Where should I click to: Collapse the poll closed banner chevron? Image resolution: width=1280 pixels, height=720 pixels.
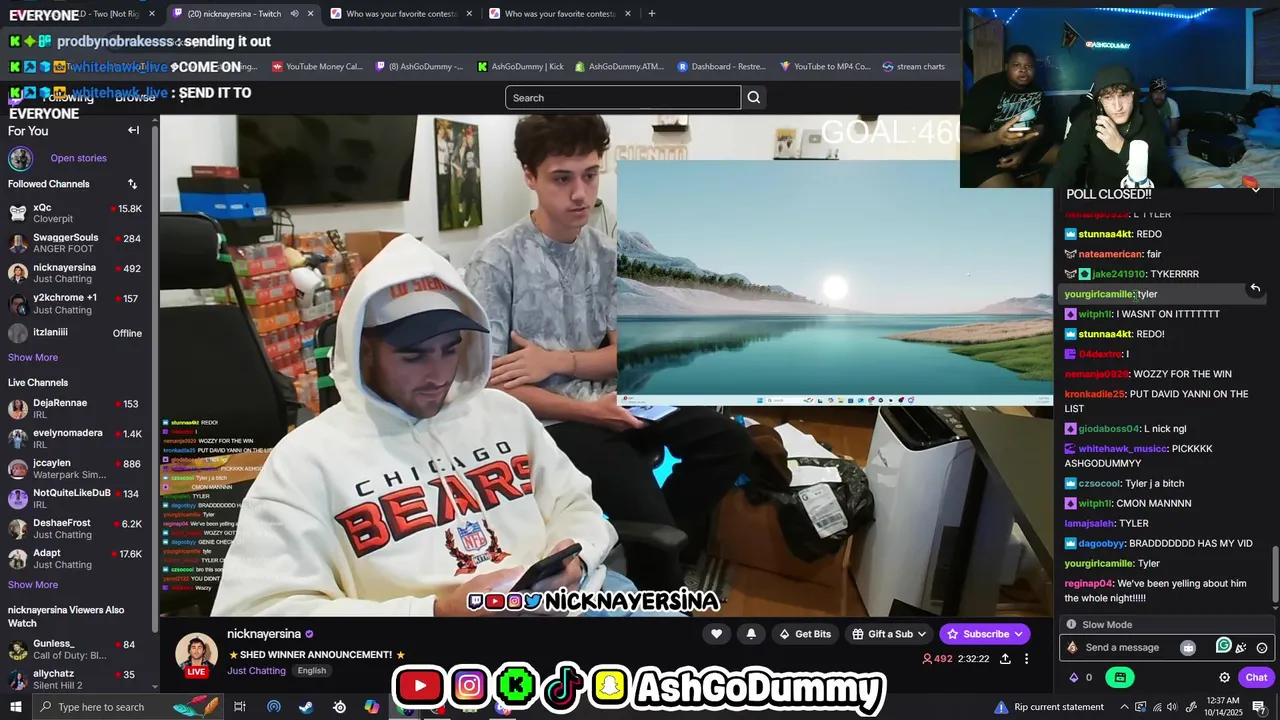click(1255, 191)
